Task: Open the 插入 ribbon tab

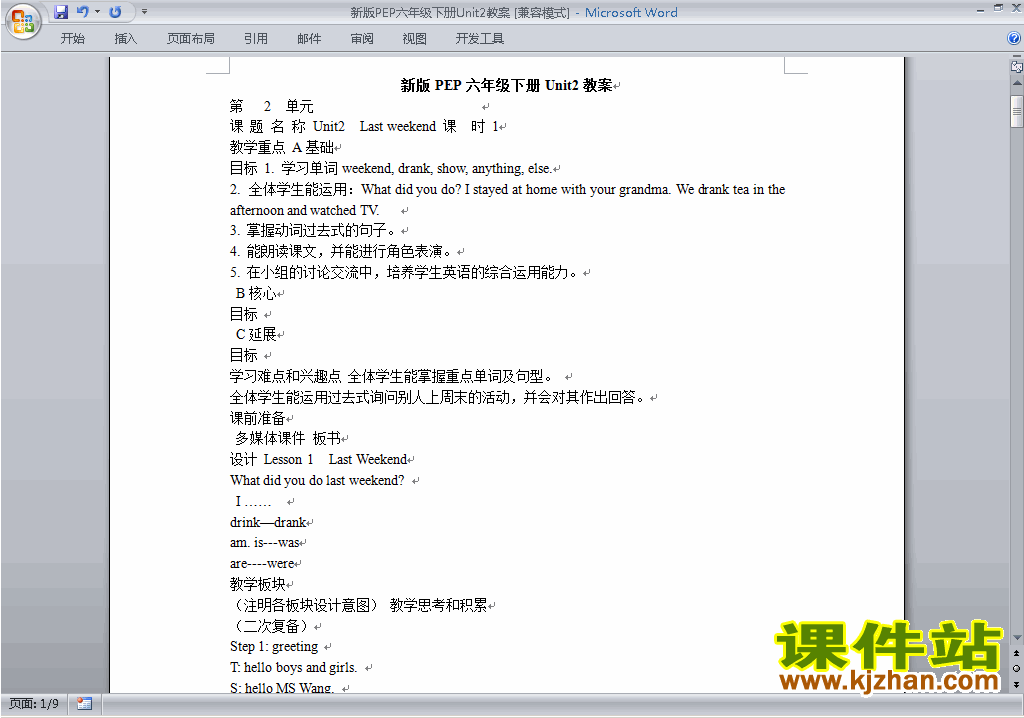Action: pos(125,39)
